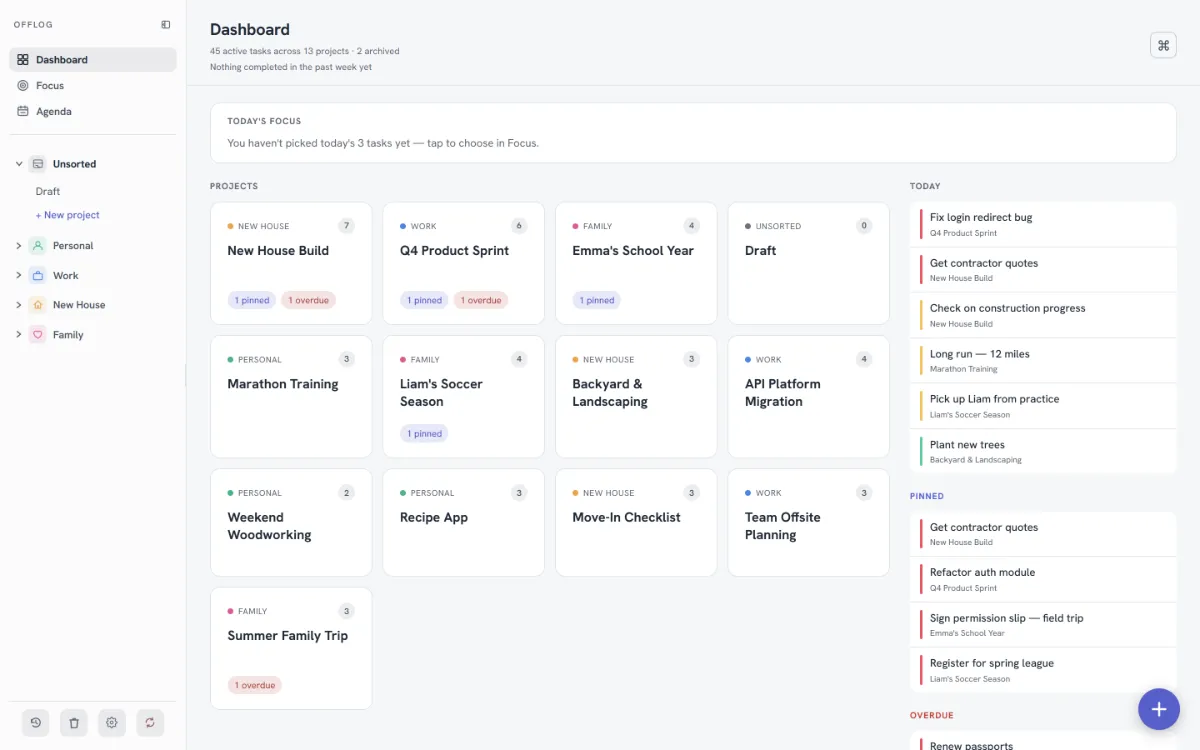Click the floating plus add-task button
Image resolution: width=1200 pixels, height=750 pixels.
1159,709
